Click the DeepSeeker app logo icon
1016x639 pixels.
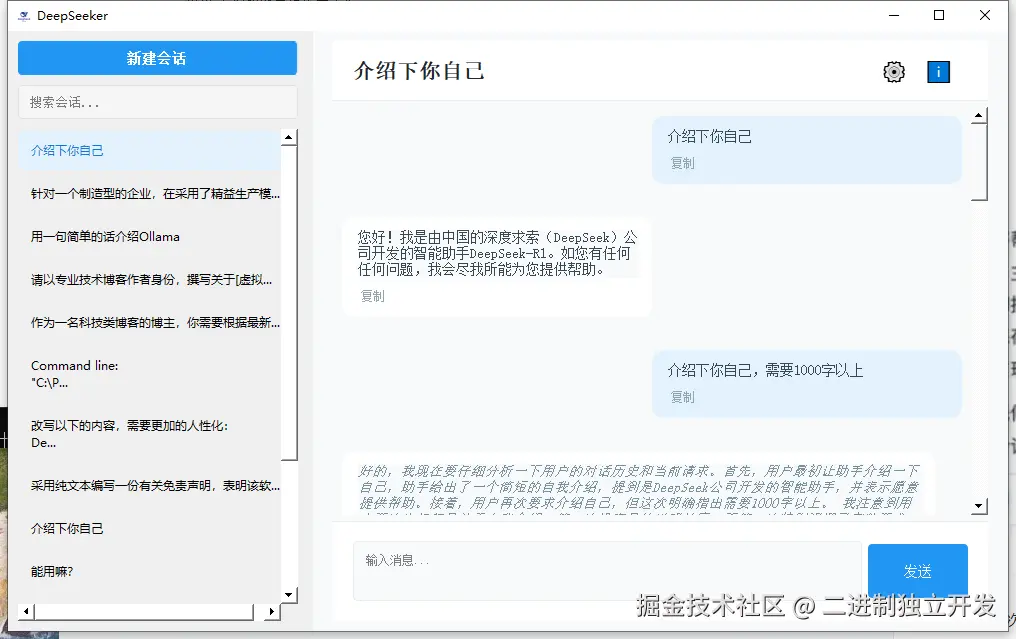tap(24, 16)
